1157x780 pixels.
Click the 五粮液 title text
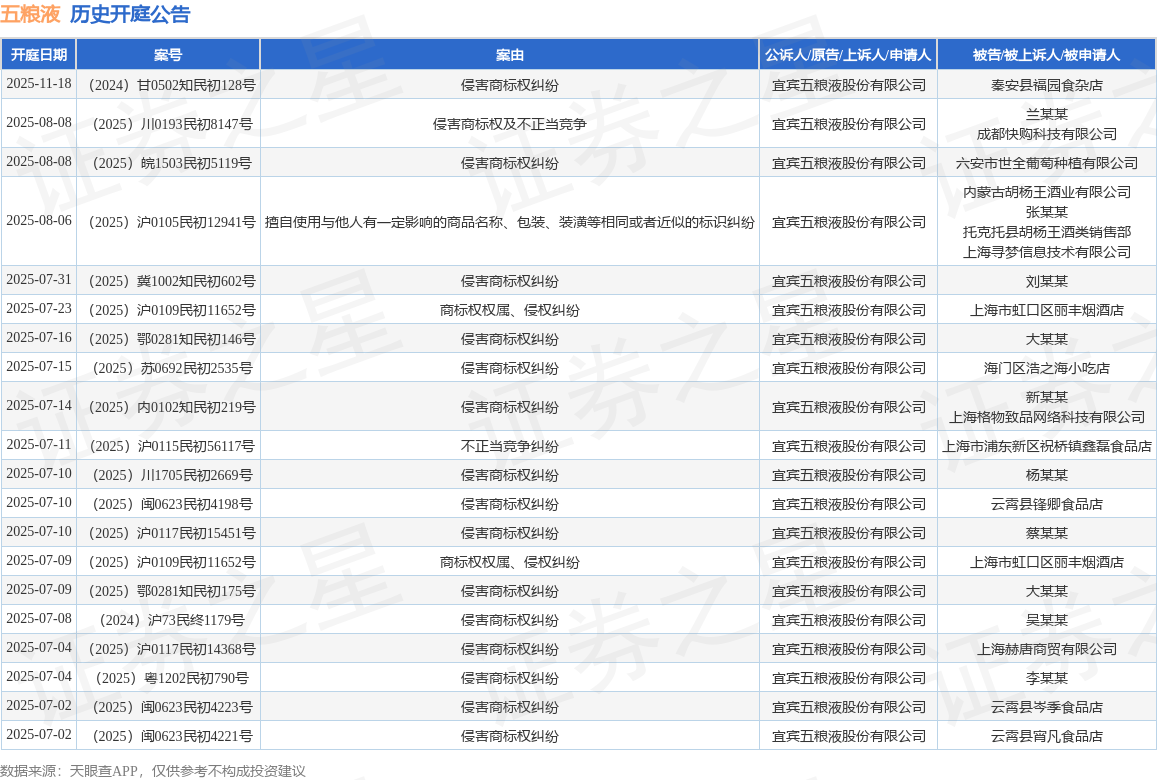(x=30, y=14)
